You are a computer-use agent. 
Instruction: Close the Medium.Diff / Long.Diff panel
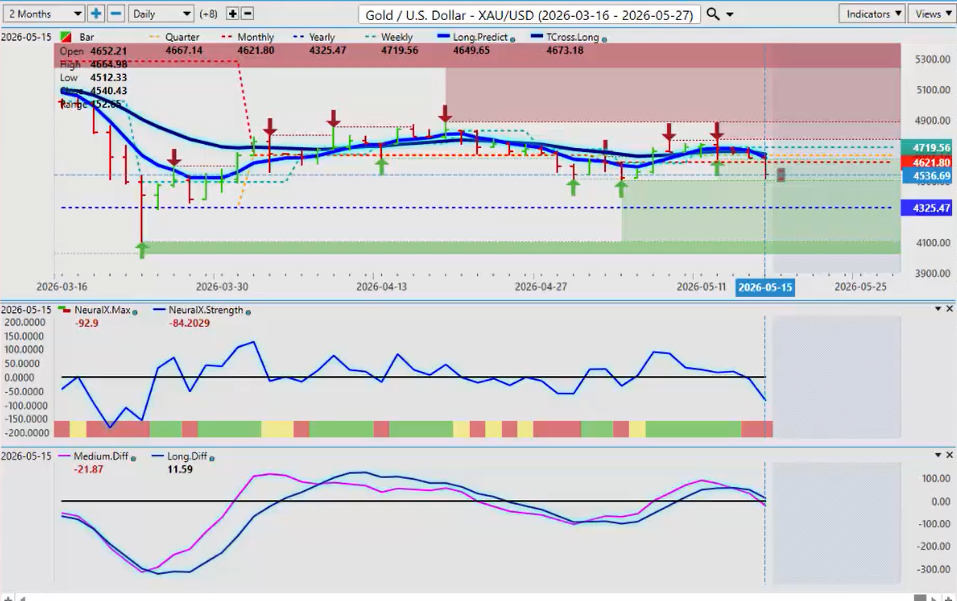tap(949, 455)
